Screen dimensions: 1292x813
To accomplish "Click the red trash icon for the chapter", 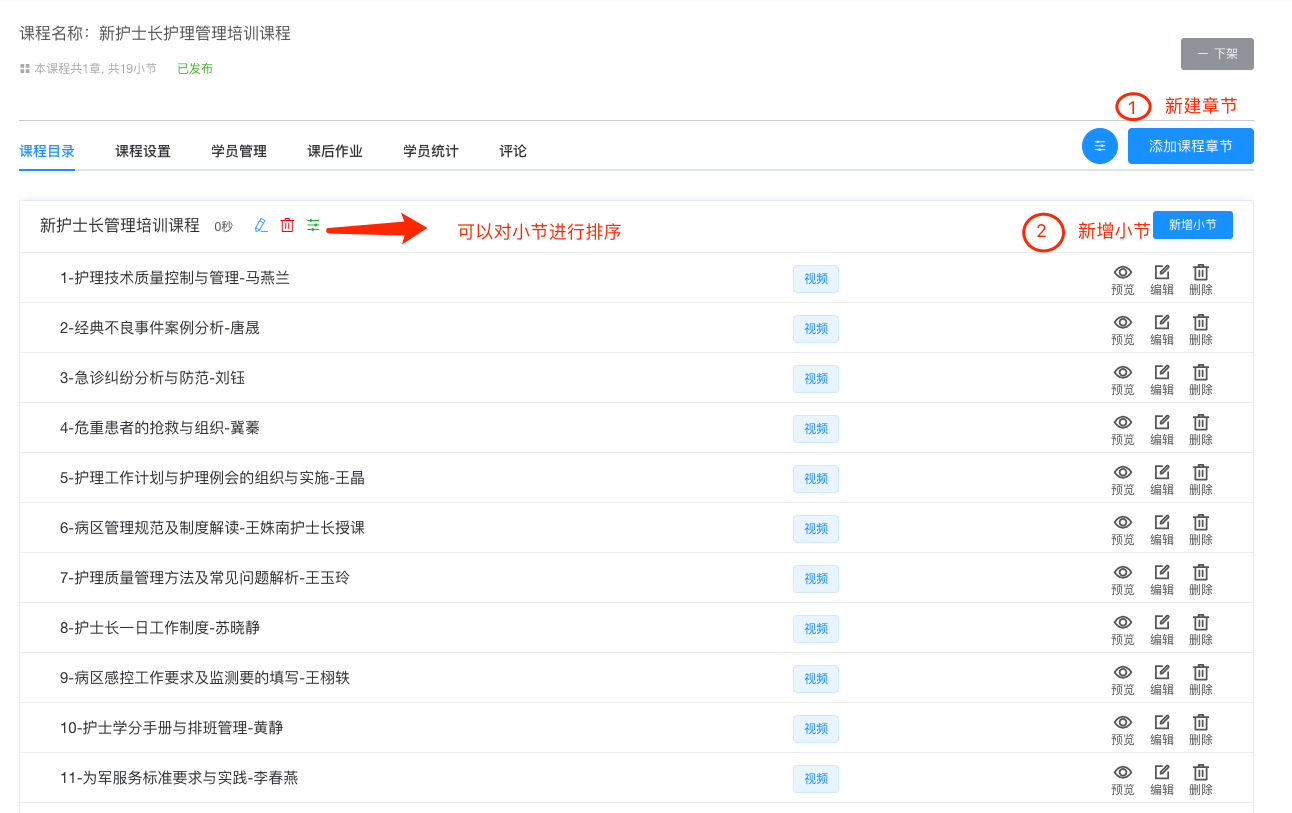I will point(287,225).
